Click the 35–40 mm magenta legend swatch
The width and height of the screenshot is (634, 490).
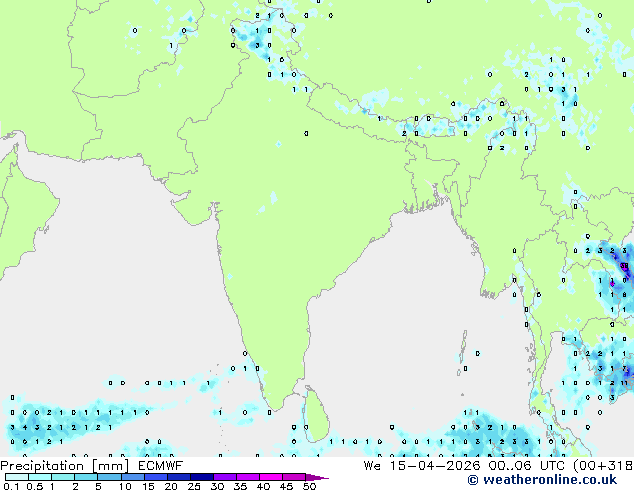pos(247,477)
